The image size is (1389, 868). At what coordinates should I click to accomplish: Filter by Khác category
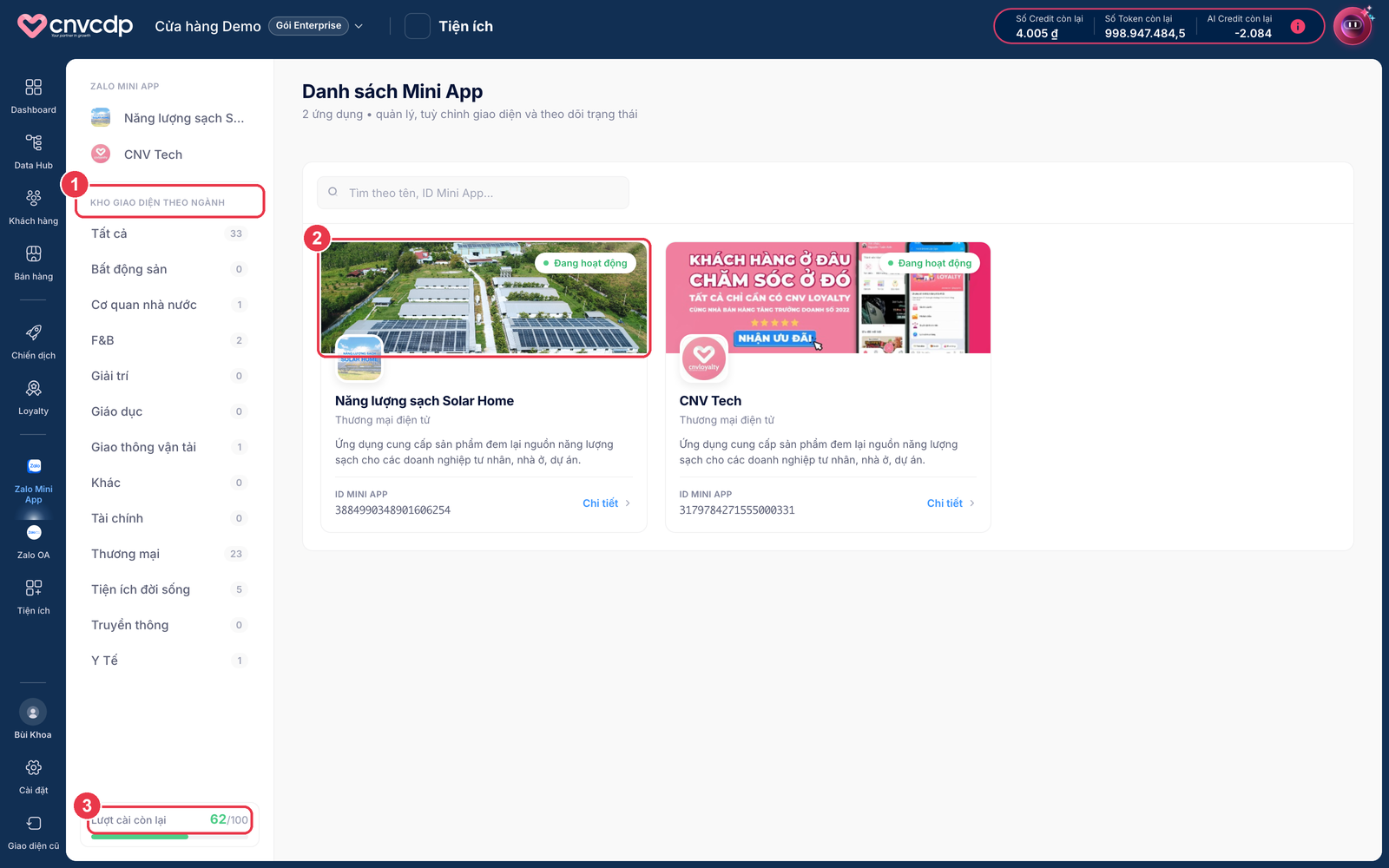pos(169,483)
